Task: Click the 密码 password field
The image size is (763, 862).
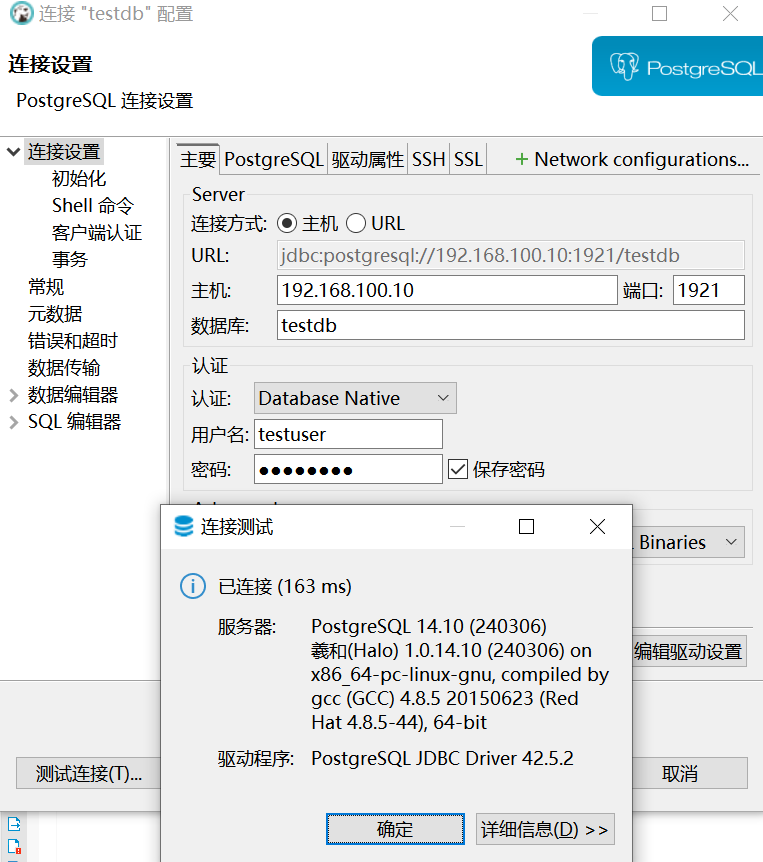Action: pyautogui.click(x=348, y=469)
